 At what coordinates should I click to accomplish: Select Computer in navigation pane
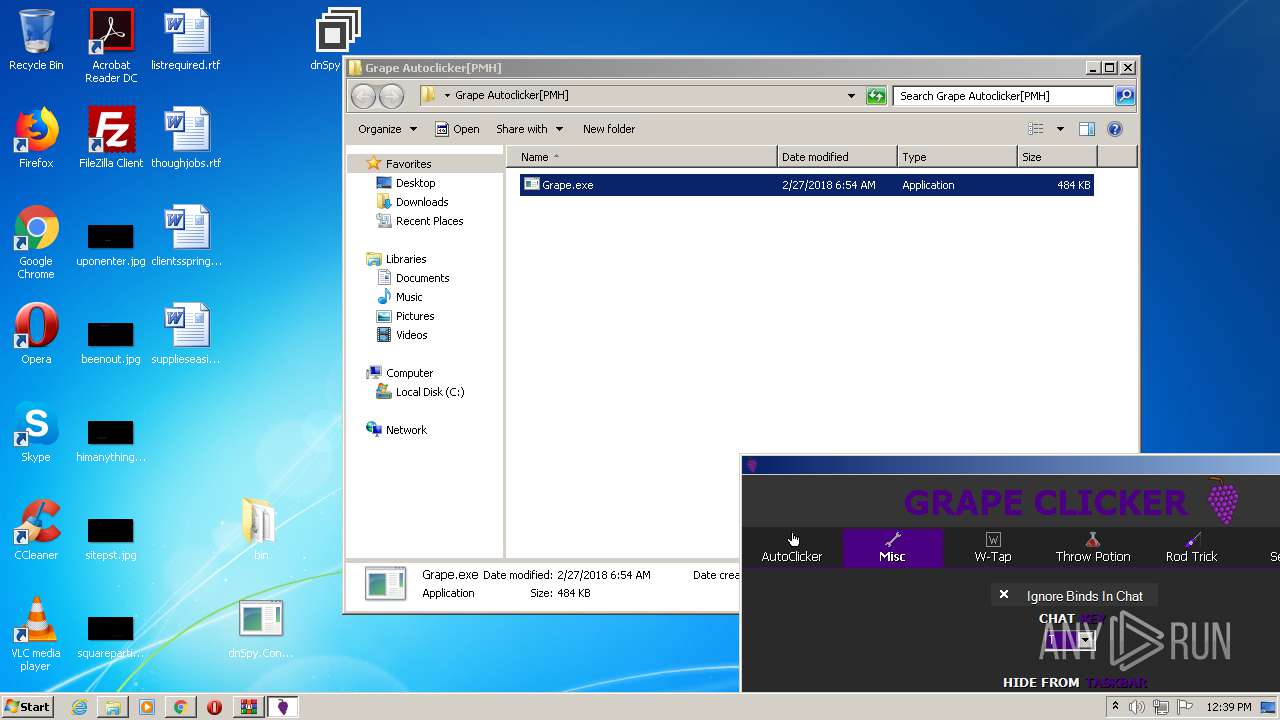(x=400, y=373)
